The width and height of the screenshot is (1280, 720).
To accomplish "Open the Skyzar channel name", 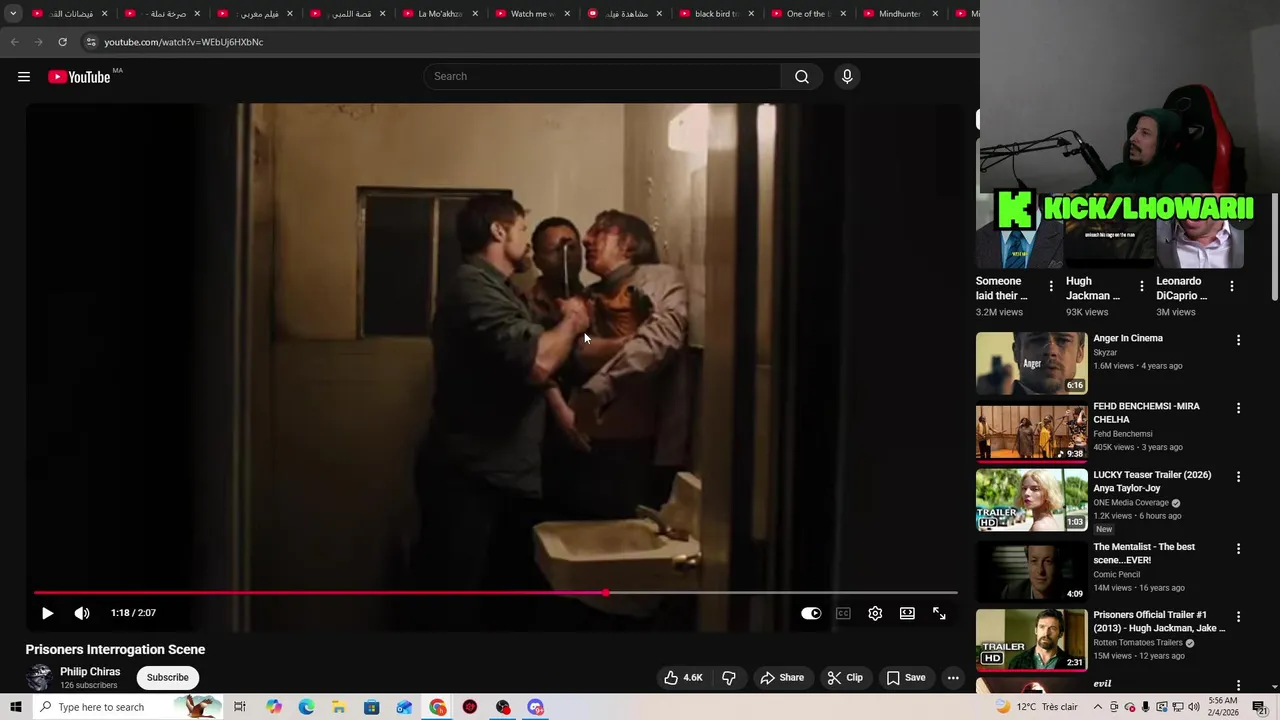I will point(1105,353).
